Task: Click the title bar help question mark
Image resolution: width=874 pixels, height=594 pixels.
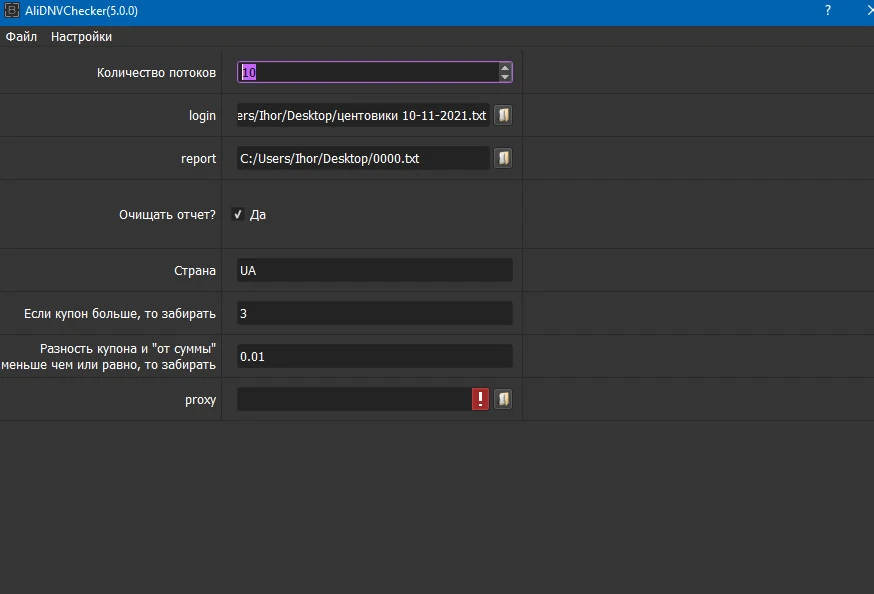Action: click(828, 10)
